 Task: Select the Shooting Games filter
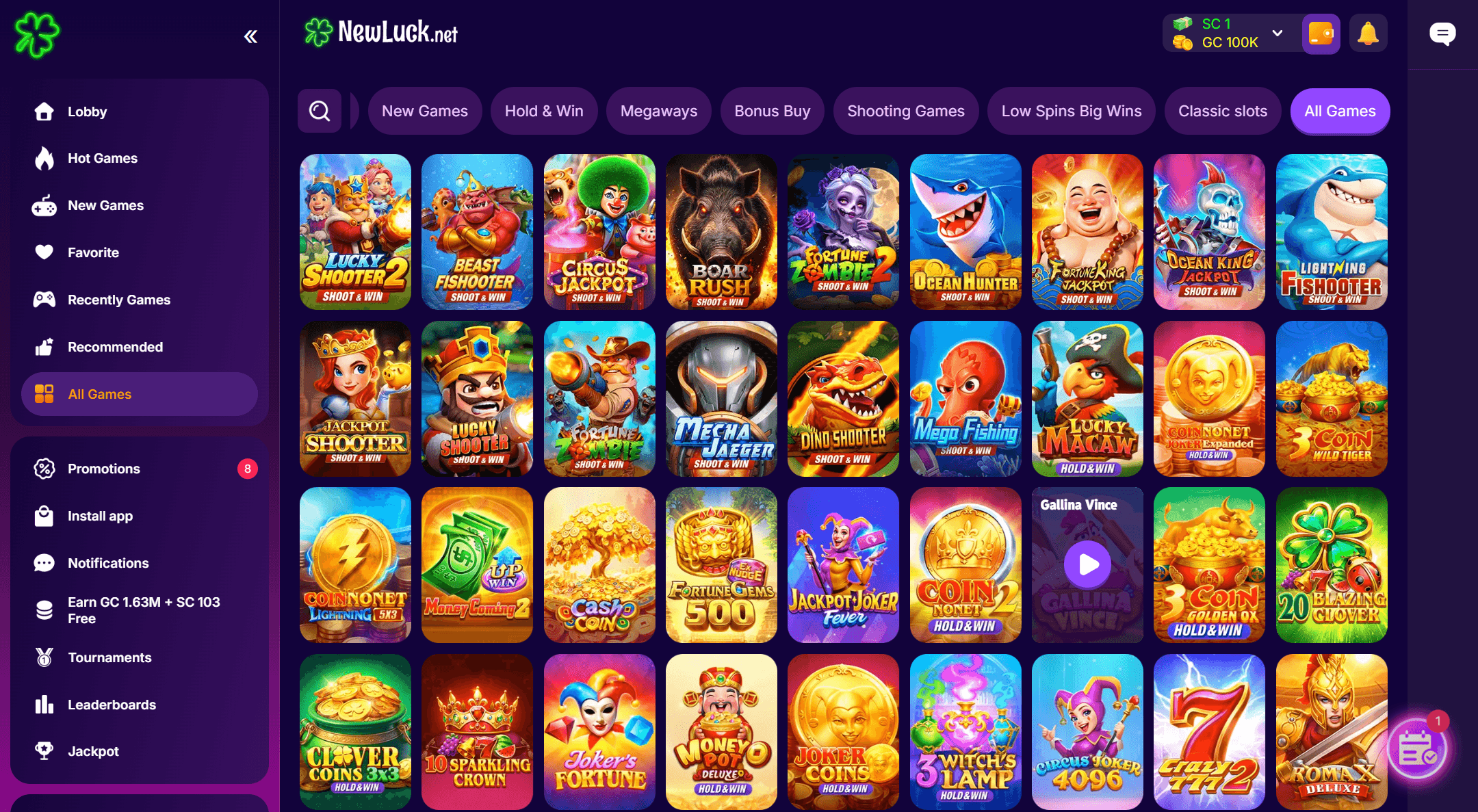906,111
